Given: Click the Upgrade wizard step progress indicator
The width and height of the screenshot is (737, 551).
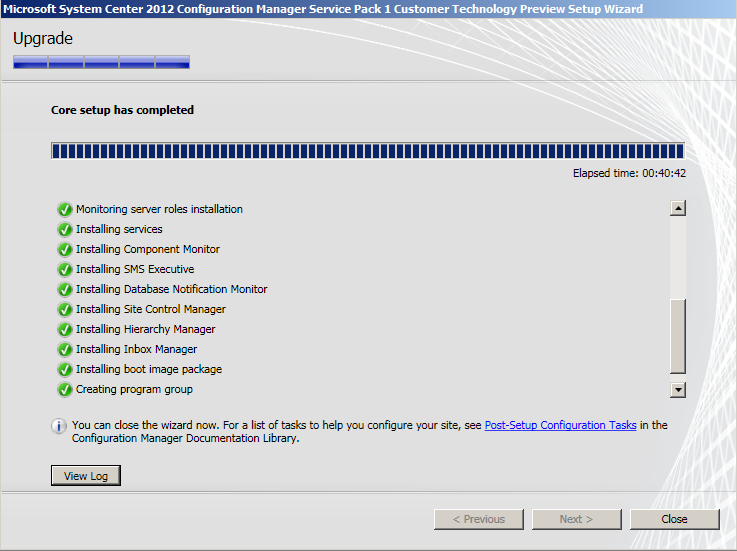Looking at the screenshot, I should click(102, 62).
